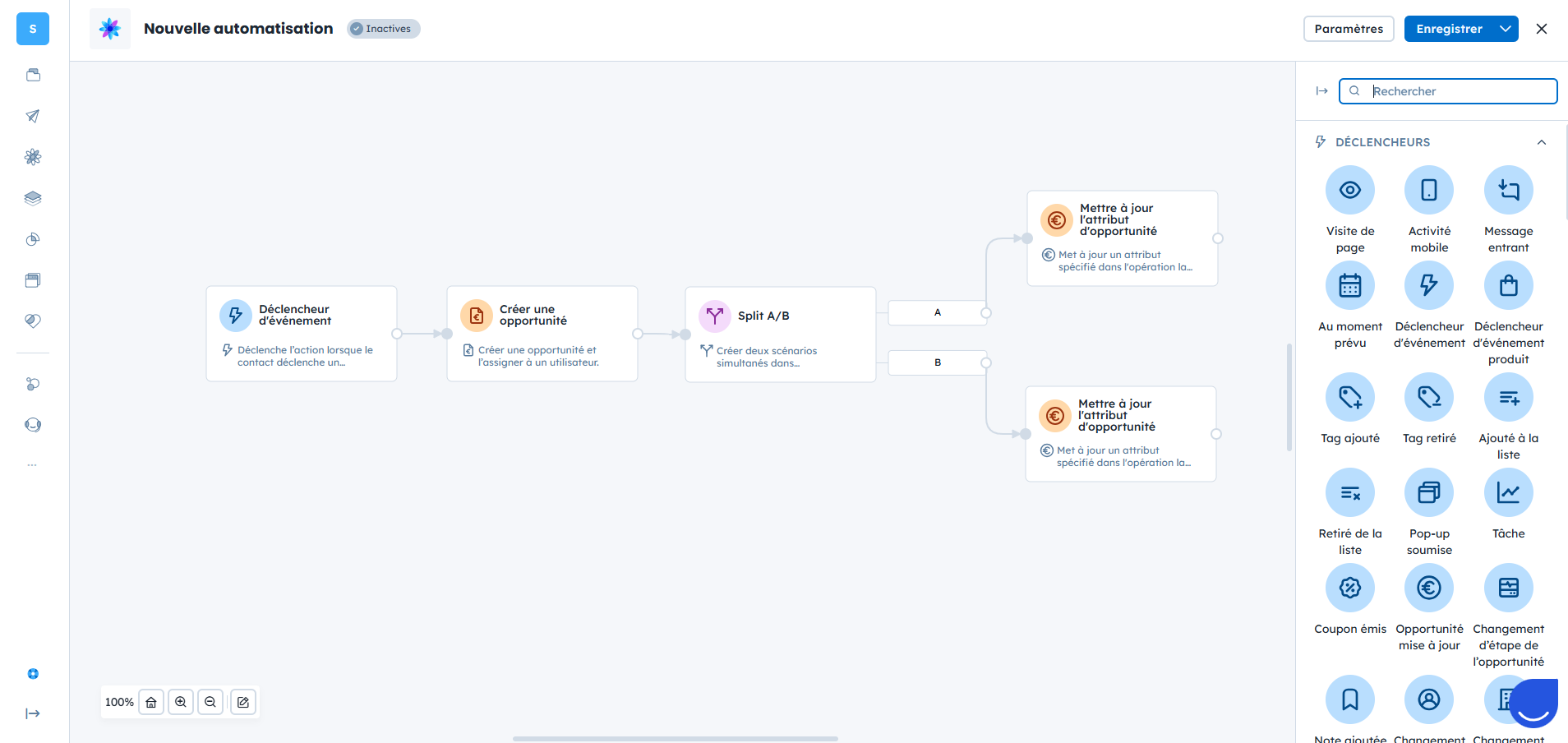The width and height of the screenshot is (1568, 743).
Task: Select the Créer une opportunité node
Action: 542,333
